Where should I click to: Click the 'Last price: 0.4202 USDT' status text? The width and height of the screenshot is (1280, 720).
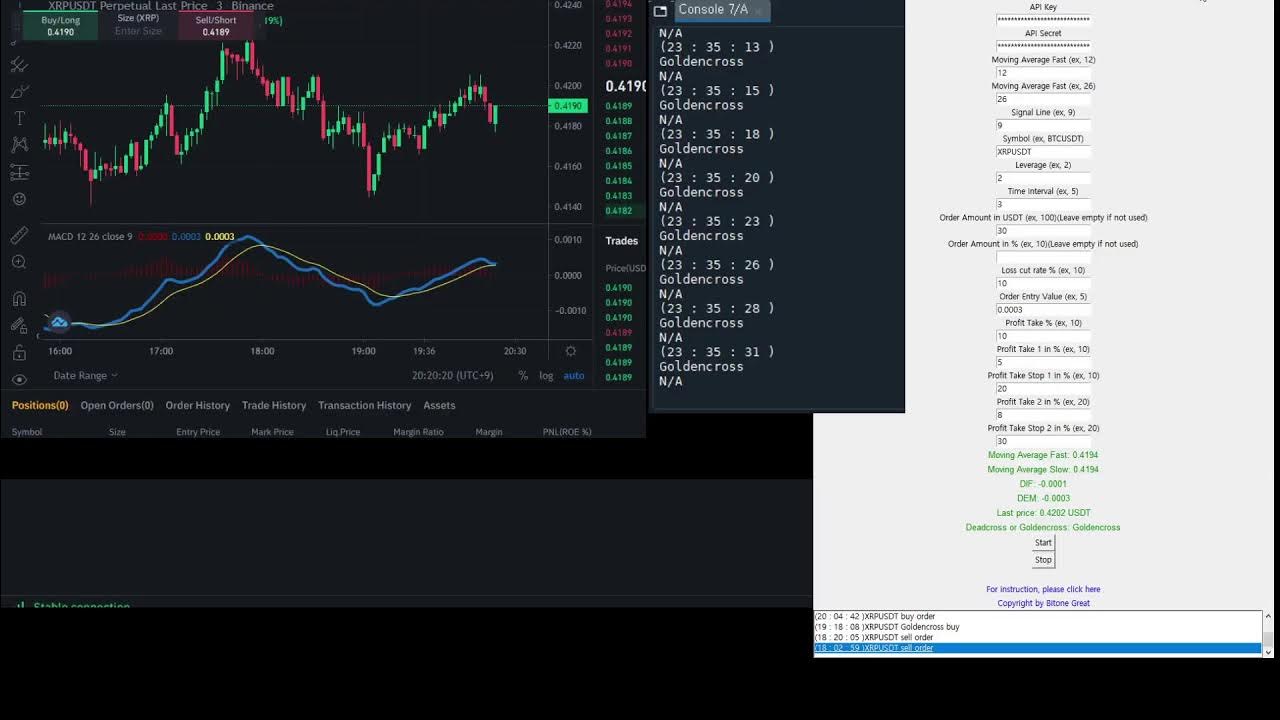tap(1043, 513)
